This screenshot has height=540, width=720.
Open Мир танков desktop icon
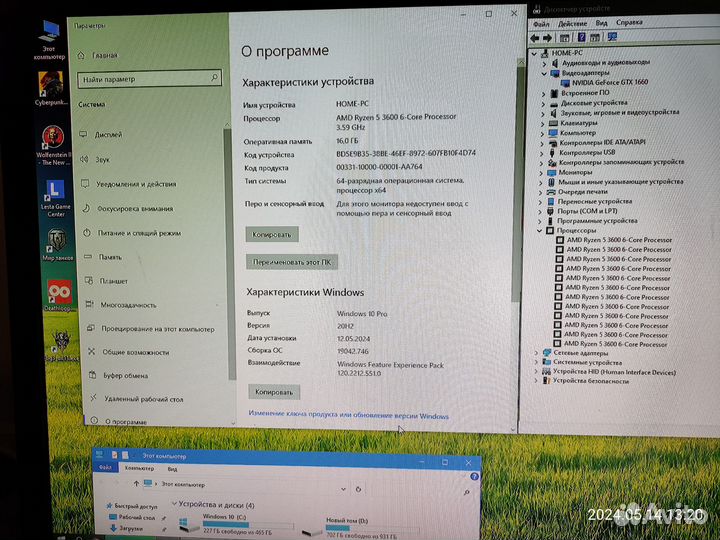[x=57, y=245]
